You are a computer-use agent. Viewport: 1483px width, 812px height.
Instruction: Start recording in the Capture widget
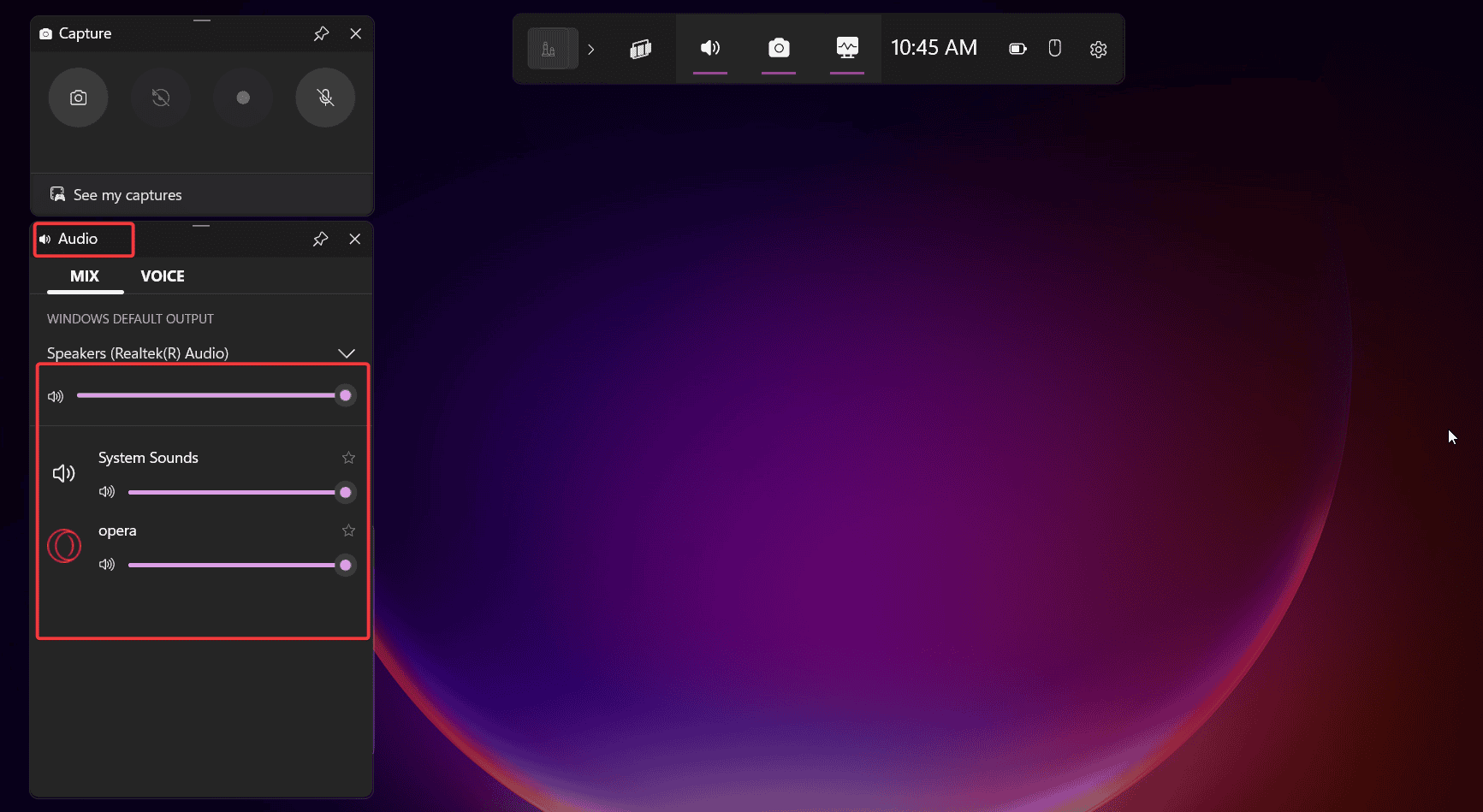(243, 98)
